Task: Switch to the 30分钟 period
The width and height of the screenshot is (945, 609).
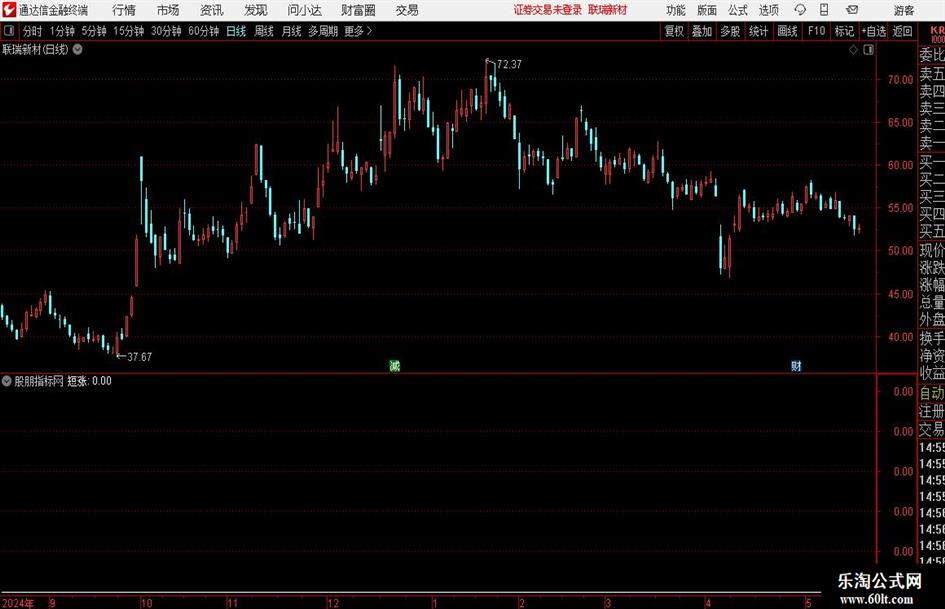Action: tap(166, 31)
